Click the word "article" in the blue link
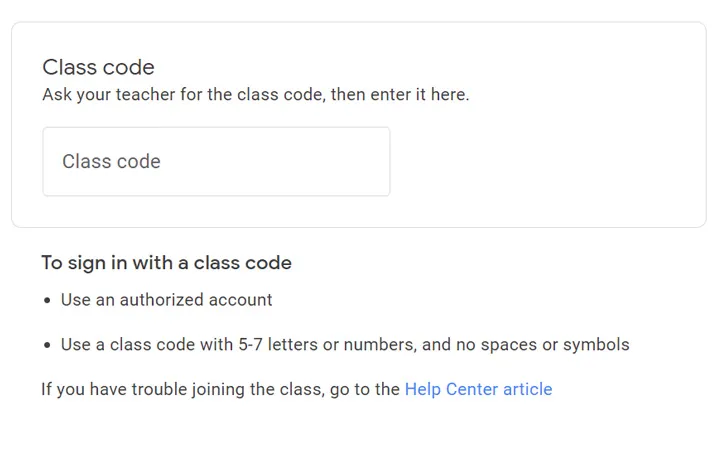Viewport: 720px width, 450px height. click(525, 389)
